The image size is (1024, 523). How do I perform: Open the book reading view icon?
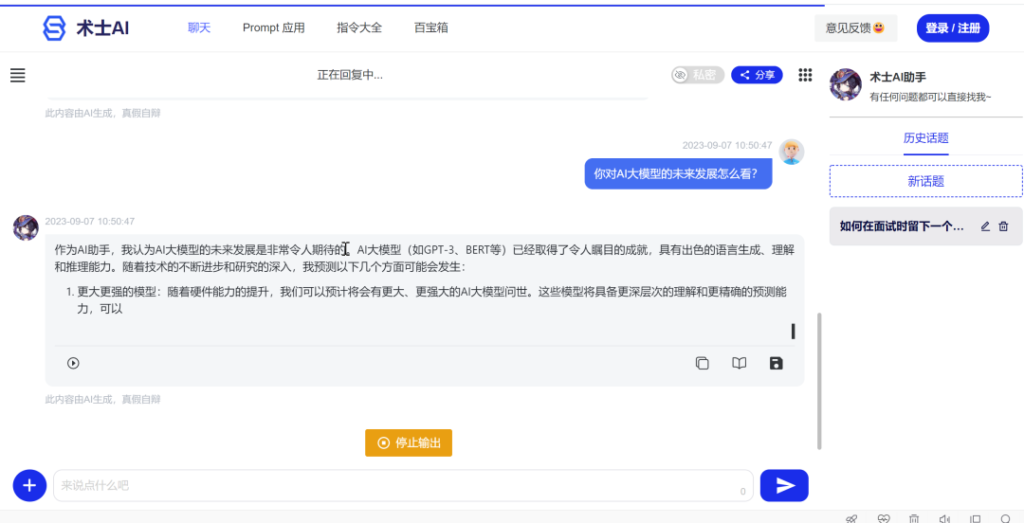click(x=739, y=363)
